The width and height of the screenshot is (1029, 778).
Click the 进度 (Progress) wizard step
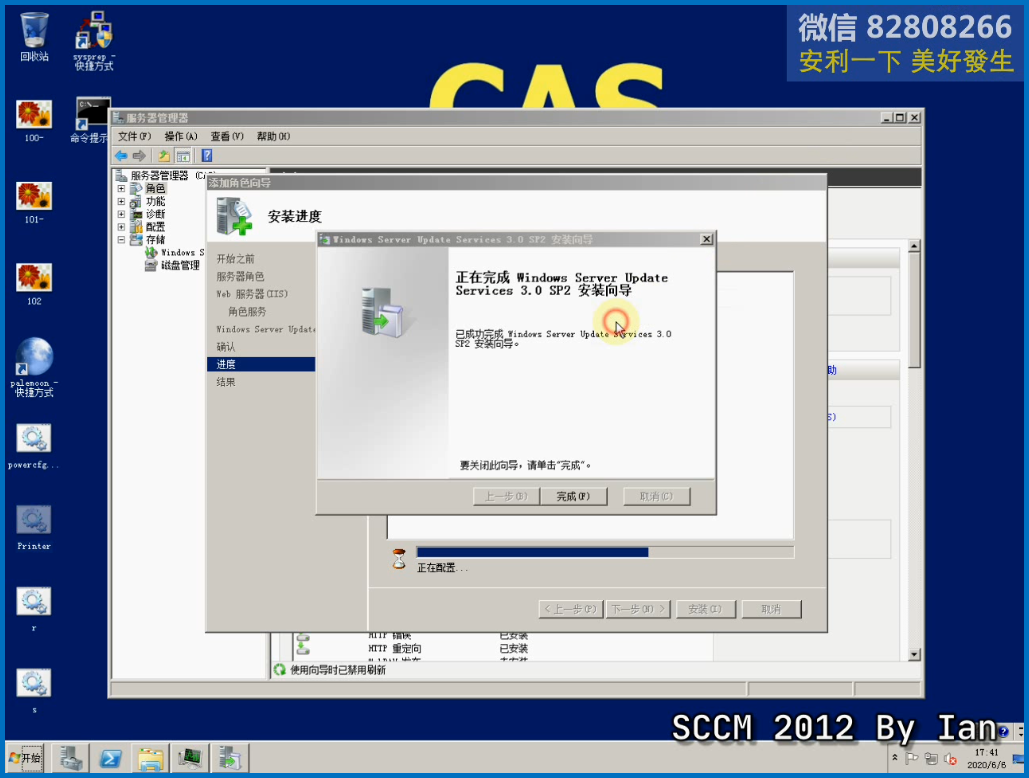coord(261,364)
